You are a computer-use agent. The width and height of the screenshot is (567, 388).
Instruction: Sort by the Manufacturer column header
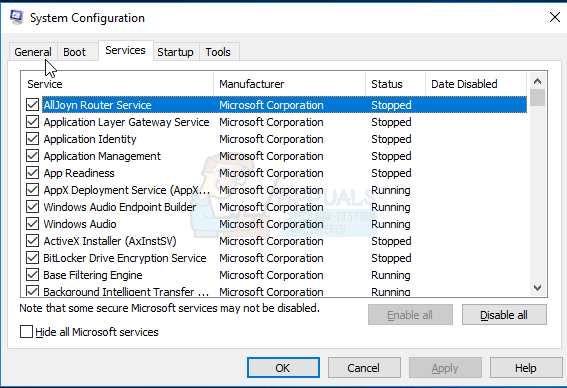(x=289, y=84)
